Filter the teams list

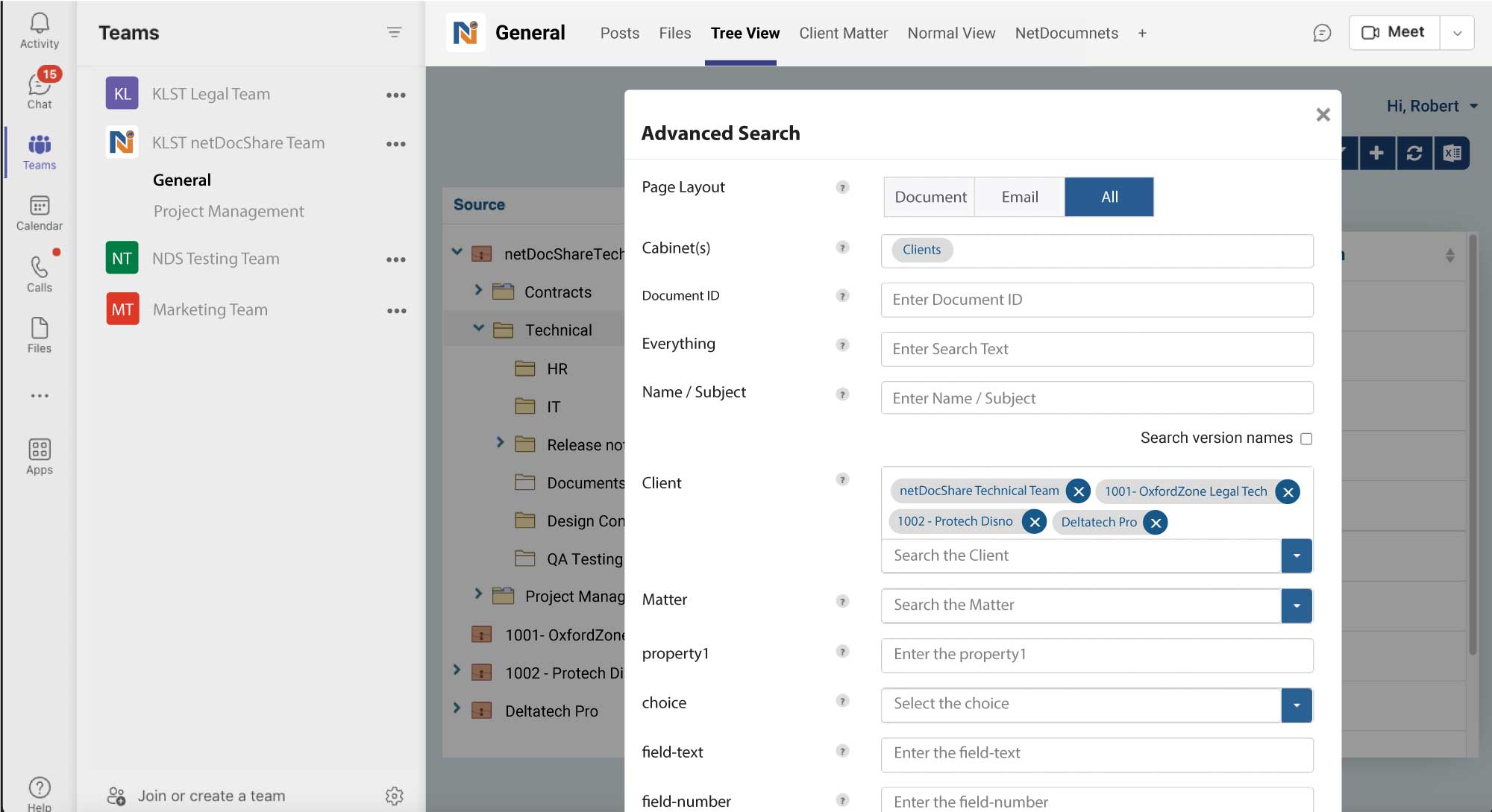(x=395, y=32)
